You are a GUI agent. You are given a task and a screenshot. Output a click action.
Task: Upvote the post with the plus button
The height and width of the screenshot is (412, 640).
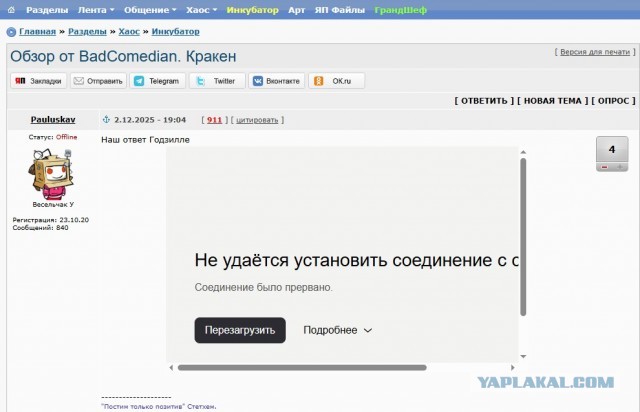620,167
